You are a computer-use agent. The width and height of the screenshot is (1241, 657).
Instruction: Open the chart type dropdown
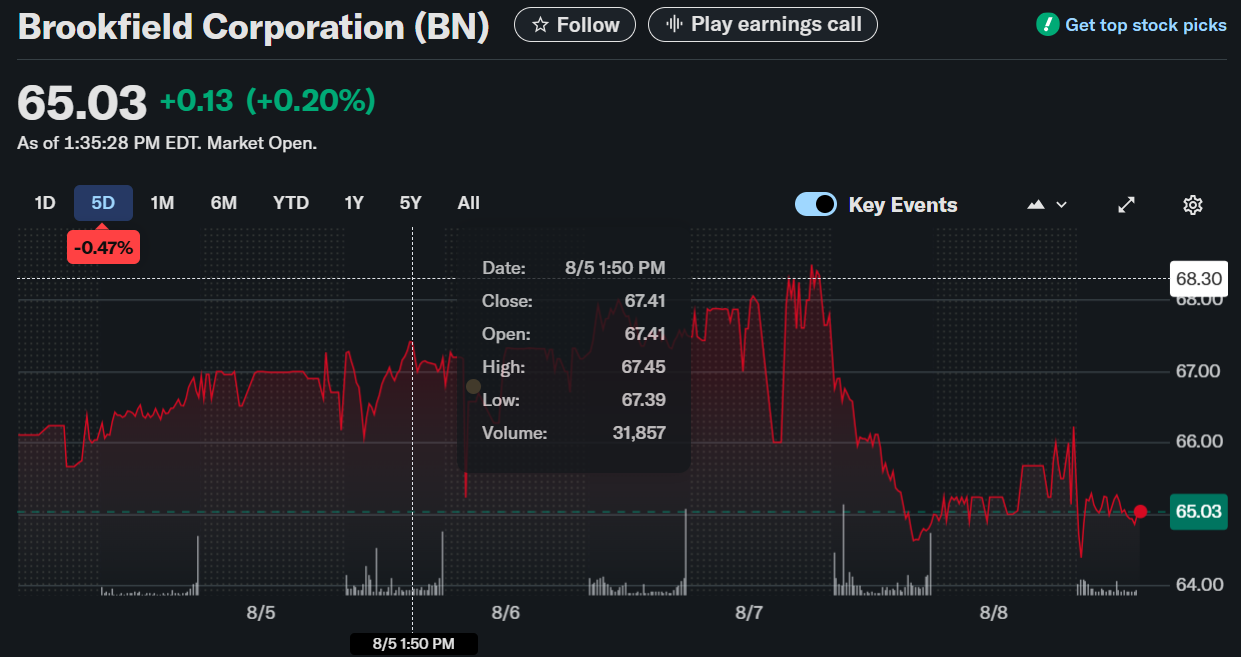tap(1047, 204)
